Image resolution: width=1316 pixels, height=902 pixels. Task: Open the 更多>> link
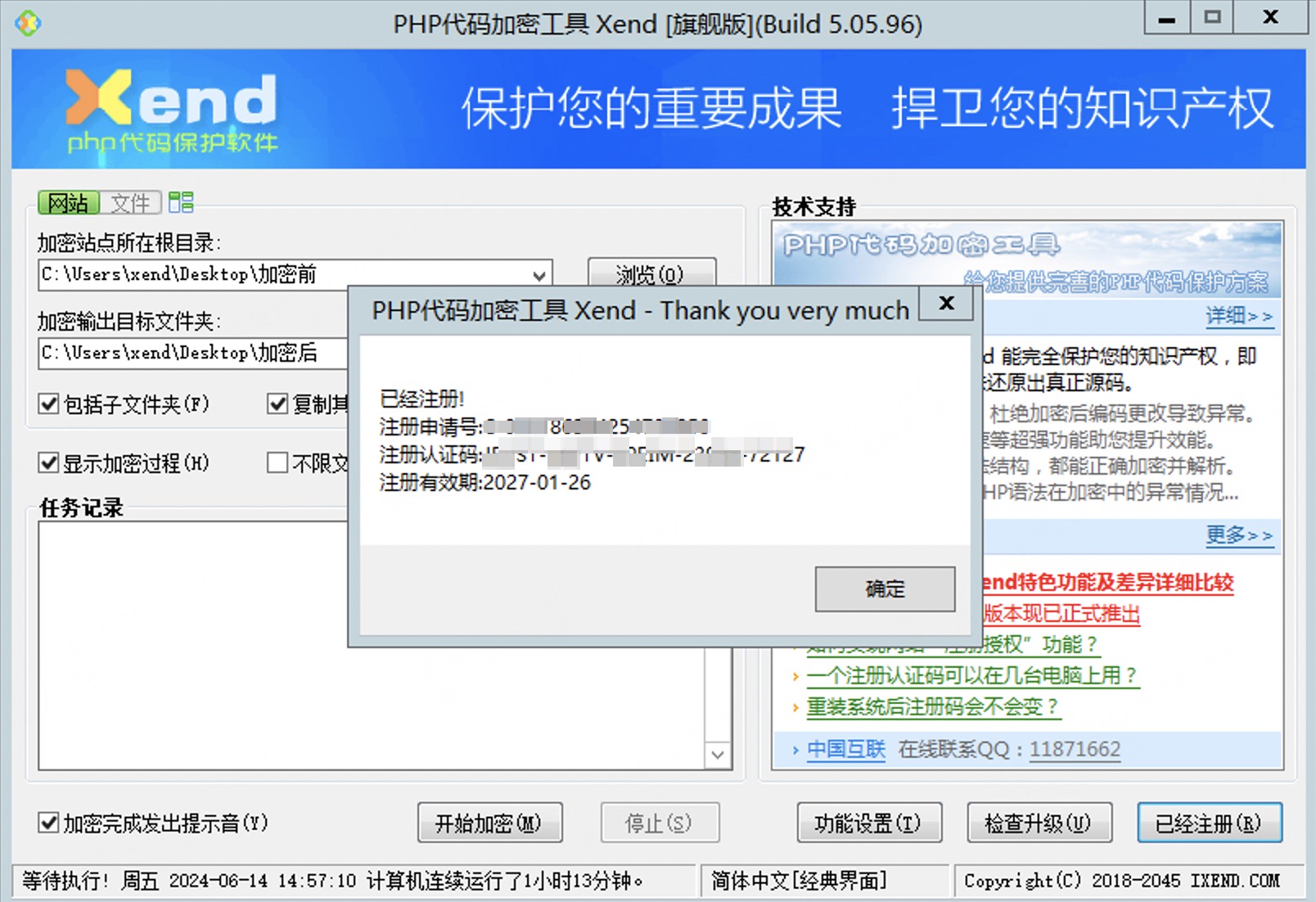1239,535
